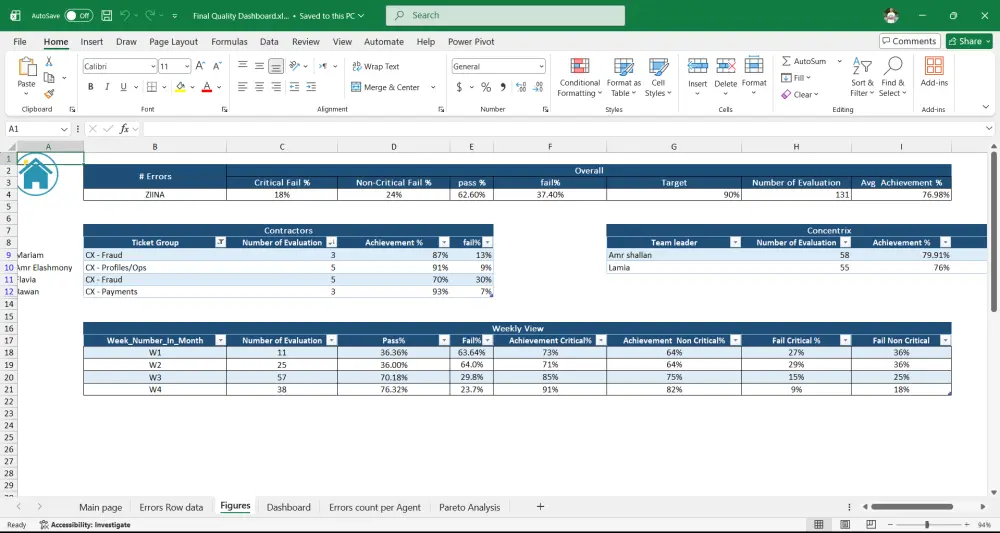This screenshot has width=1000, height=533.
Task: Open the Pass% column filter dropdown
Action: tap(444, 340)
